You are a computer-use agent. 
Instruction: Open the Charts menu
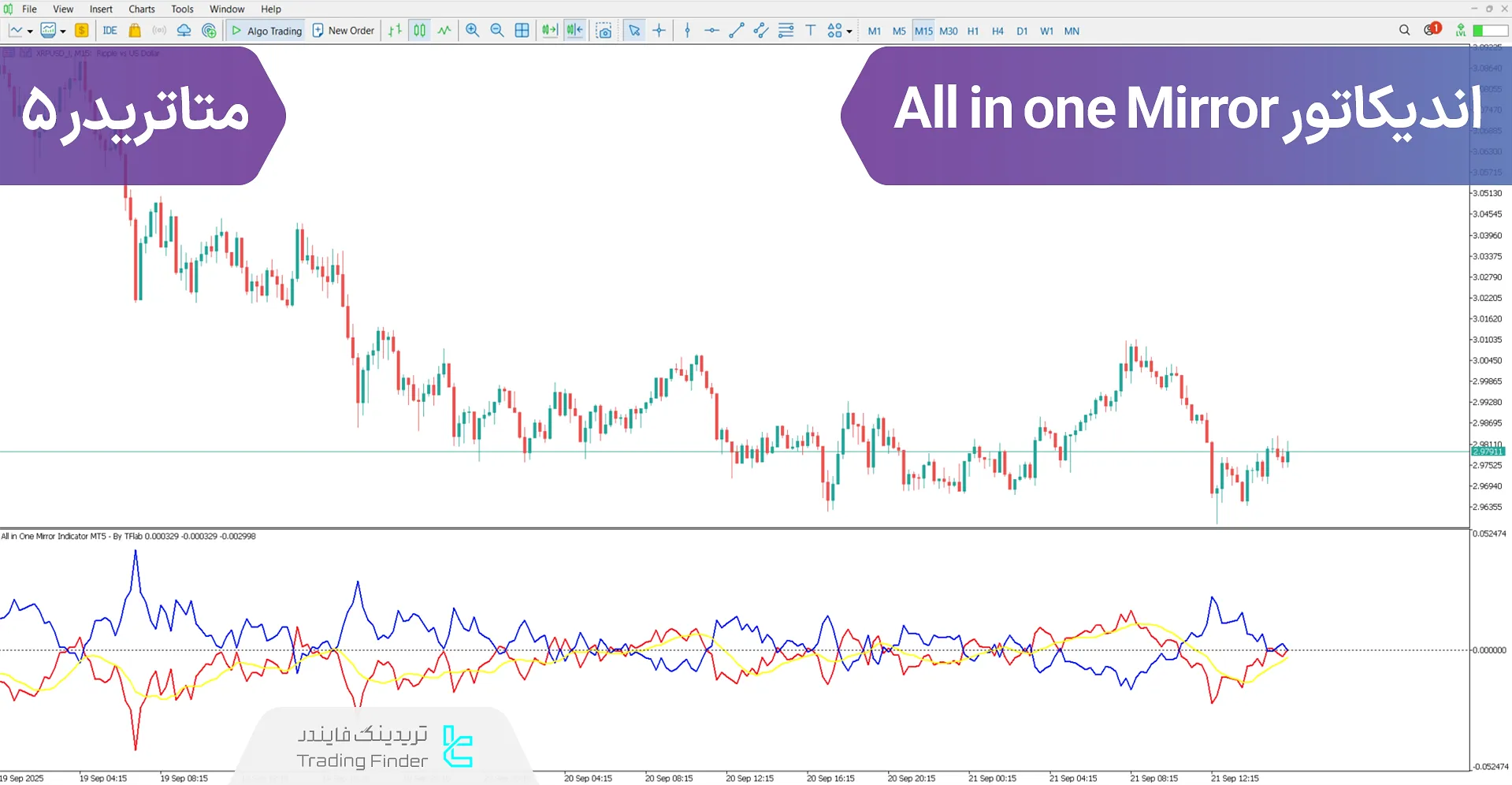pyautogui.click(x=141, y=9)
